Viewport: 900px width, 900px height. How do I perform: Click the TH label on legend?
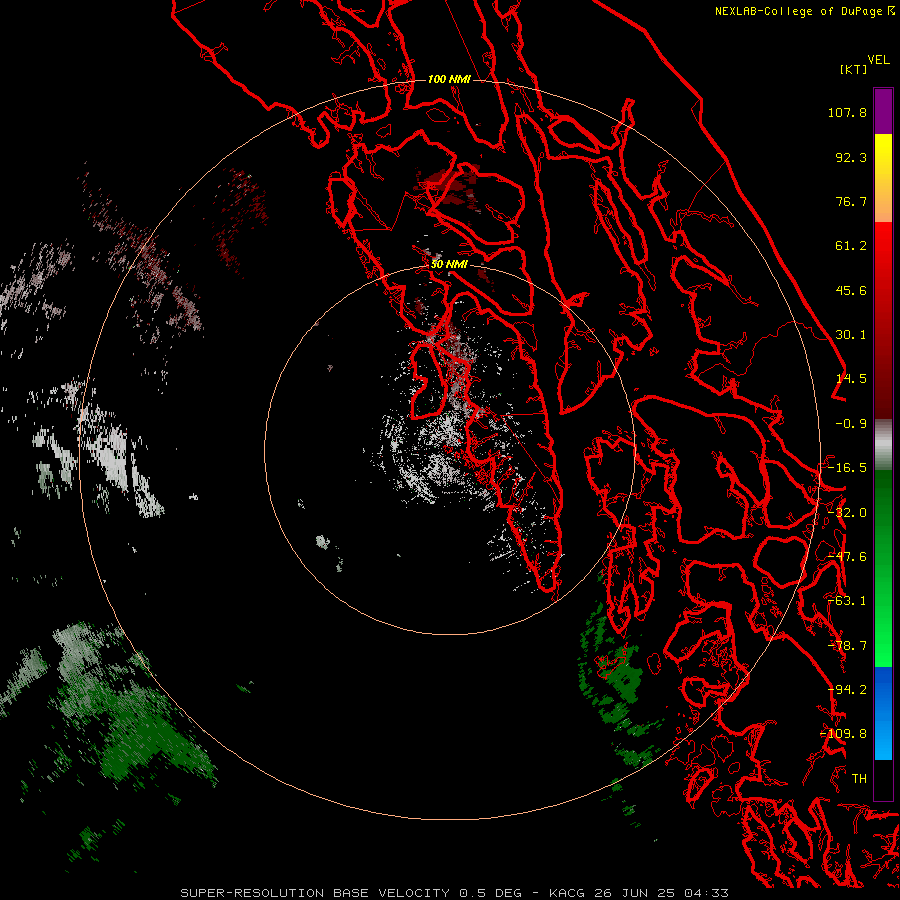click(859, 779)
